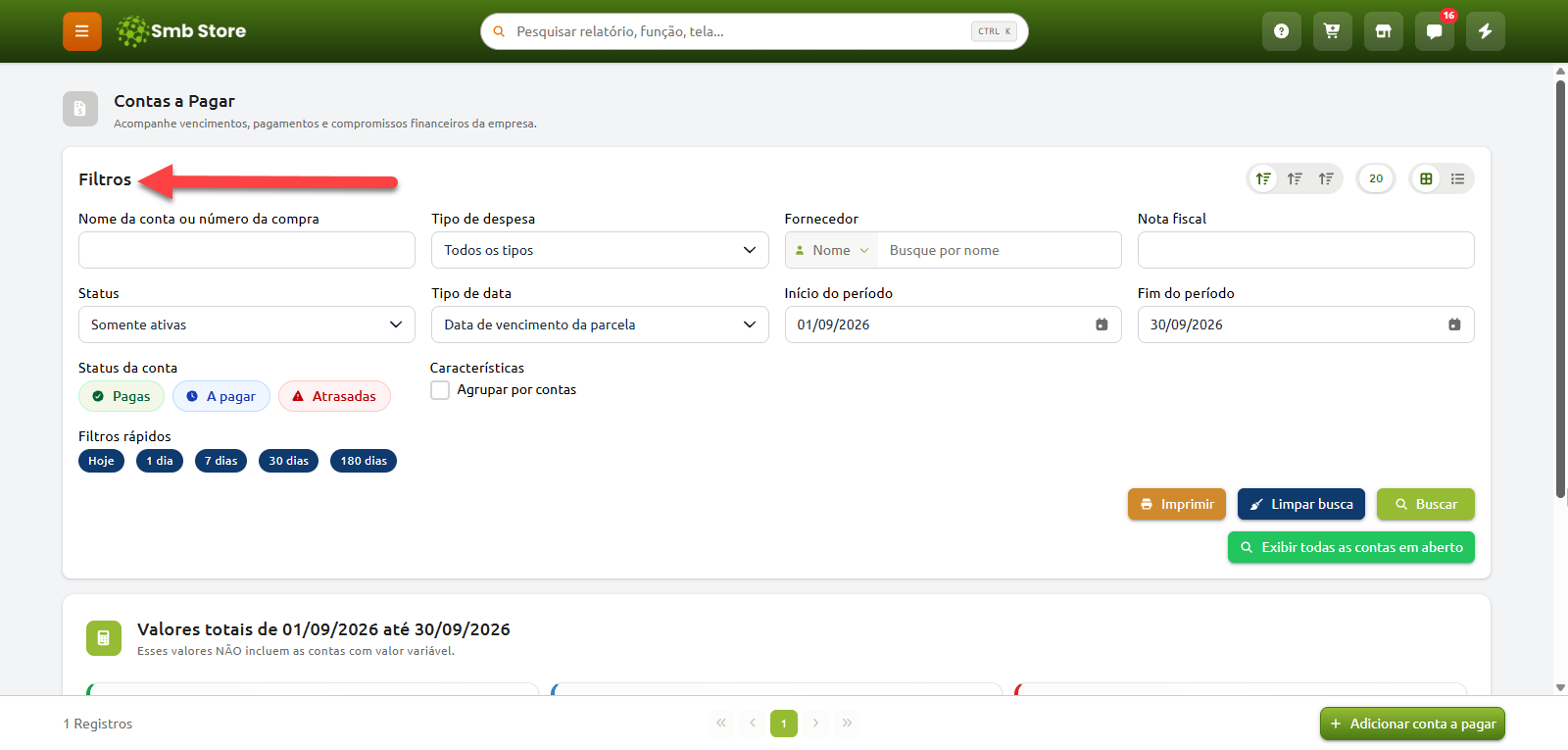Open the shopping cart icon
Image resolution: width=1568 pixels, height=750 pixels.
[1333, 31]
